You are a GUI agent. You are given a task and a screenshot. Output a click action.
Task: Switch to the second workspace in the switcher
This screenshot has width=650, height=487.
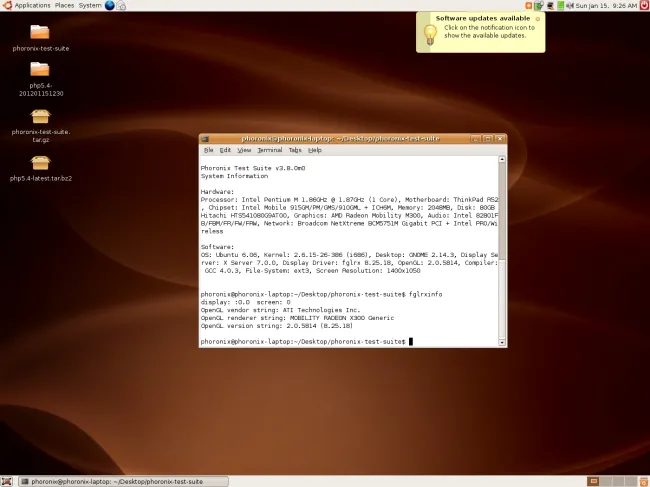(606, 481)
